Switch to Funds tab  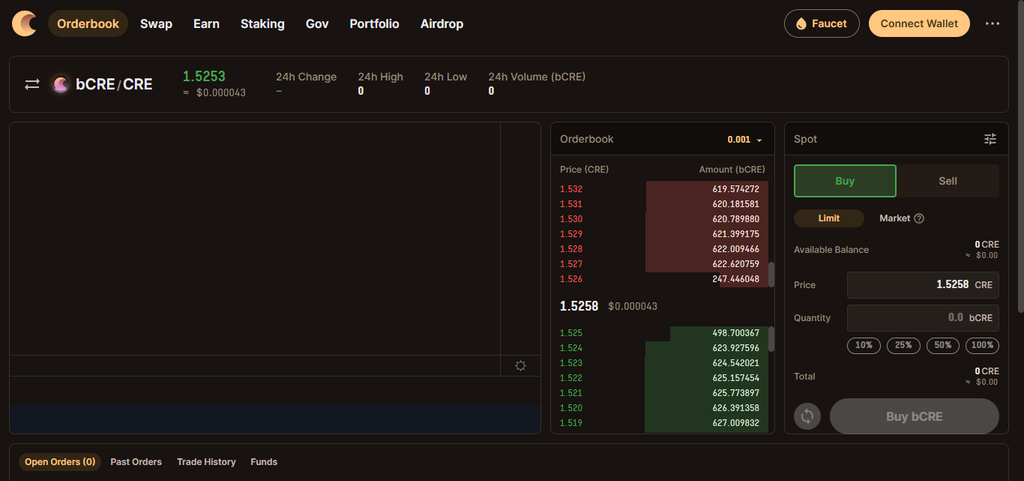pos(264,461)
